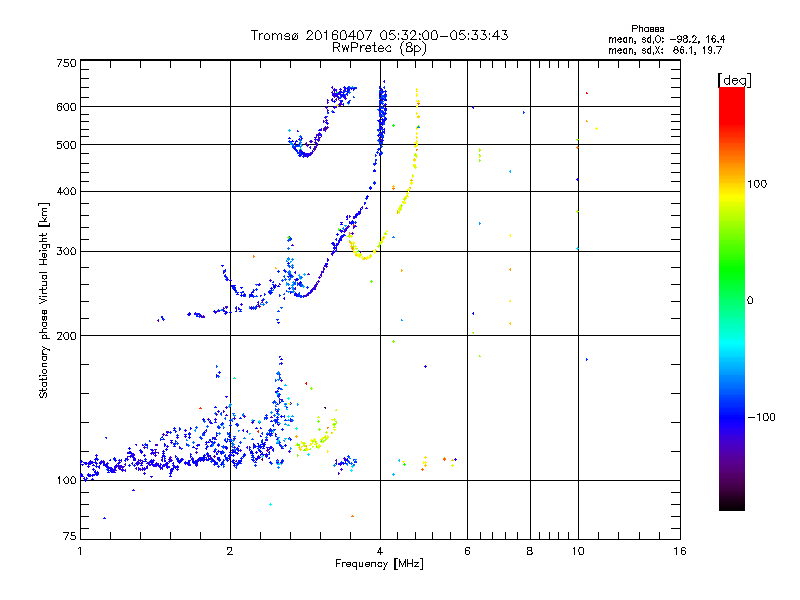Click the '8' frequency axis tick label

pos(530,551)
